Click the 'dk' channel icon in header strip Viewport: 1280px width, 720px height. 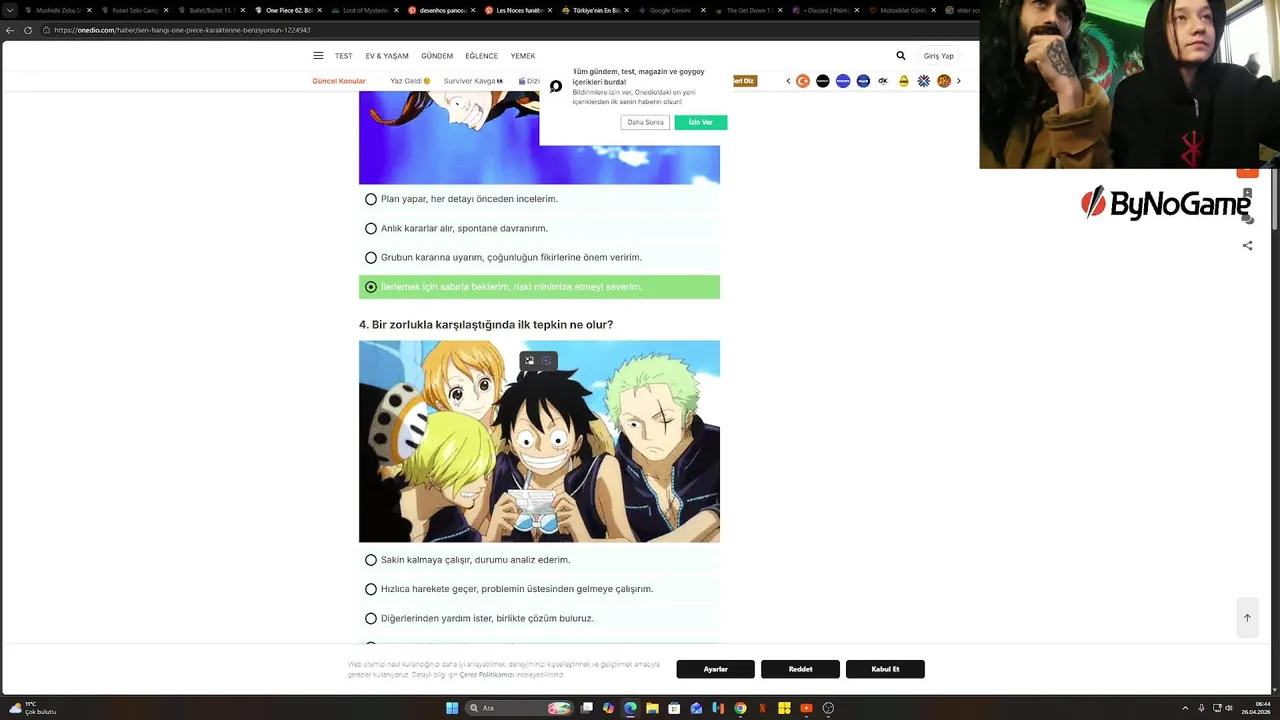[883, 81]
